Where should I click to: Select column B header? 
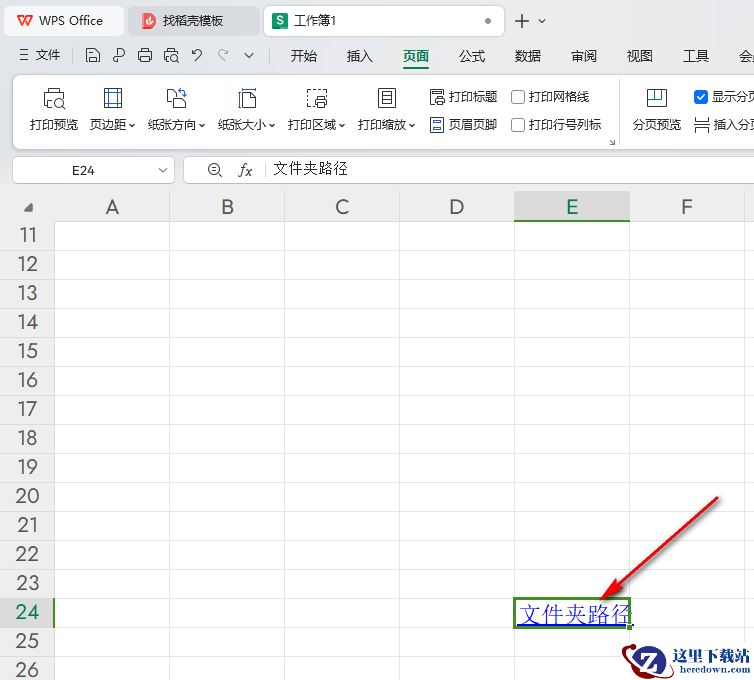pyautogui.click(x=227, y=207)
